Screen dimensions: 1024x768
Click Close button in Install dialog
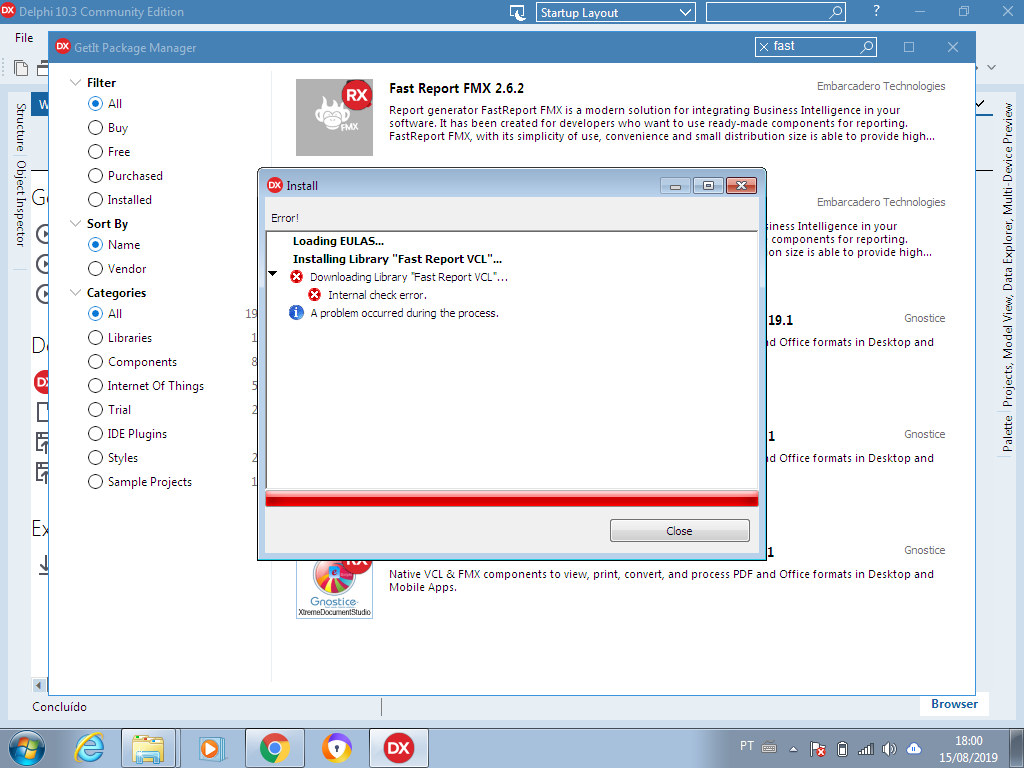tap(679, 530)
